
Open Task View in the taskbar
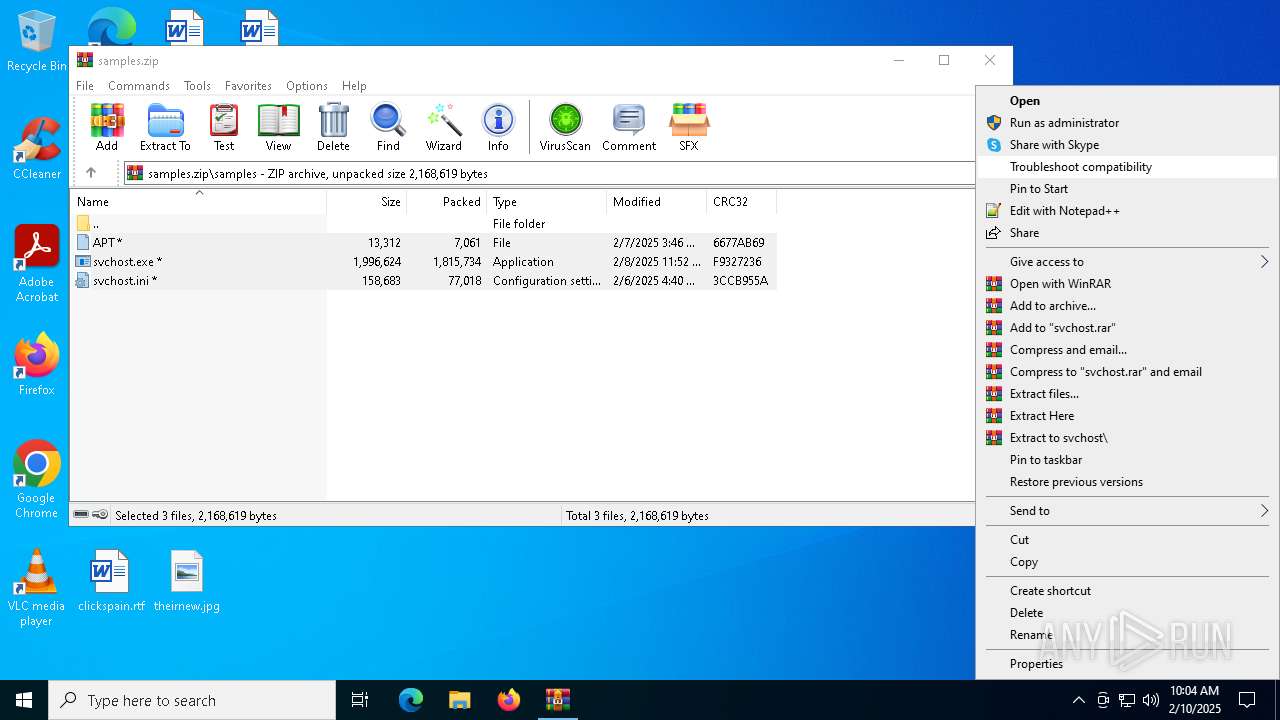pos(360,700)
